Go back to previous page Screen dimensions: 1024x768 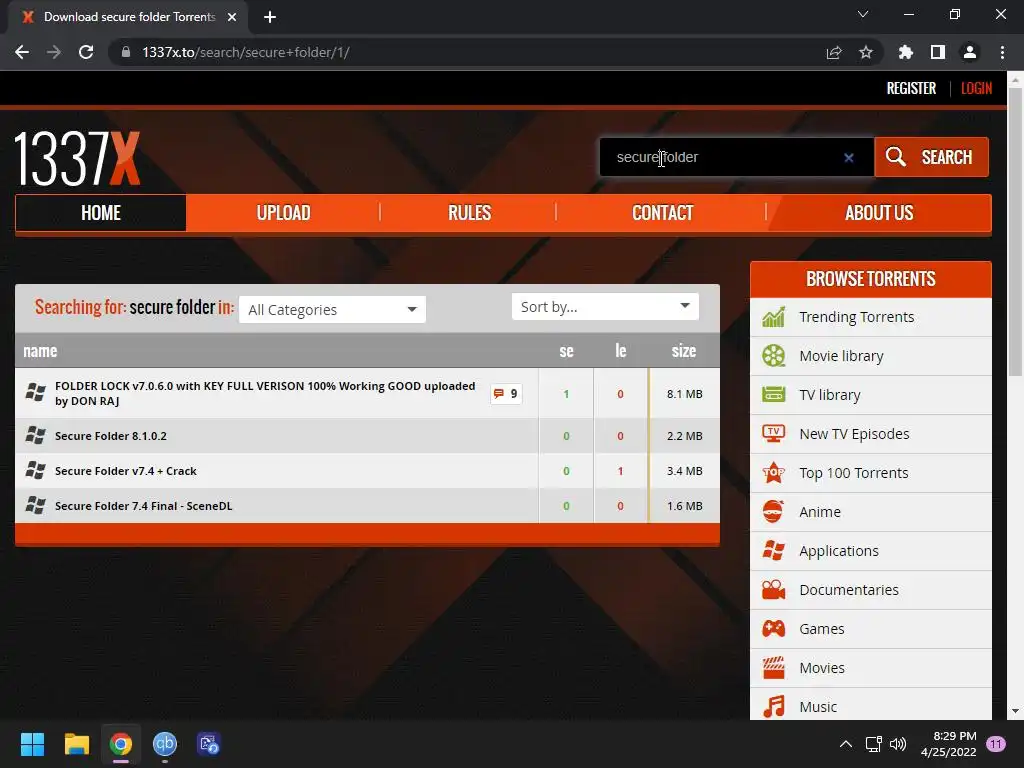(22, 52)
